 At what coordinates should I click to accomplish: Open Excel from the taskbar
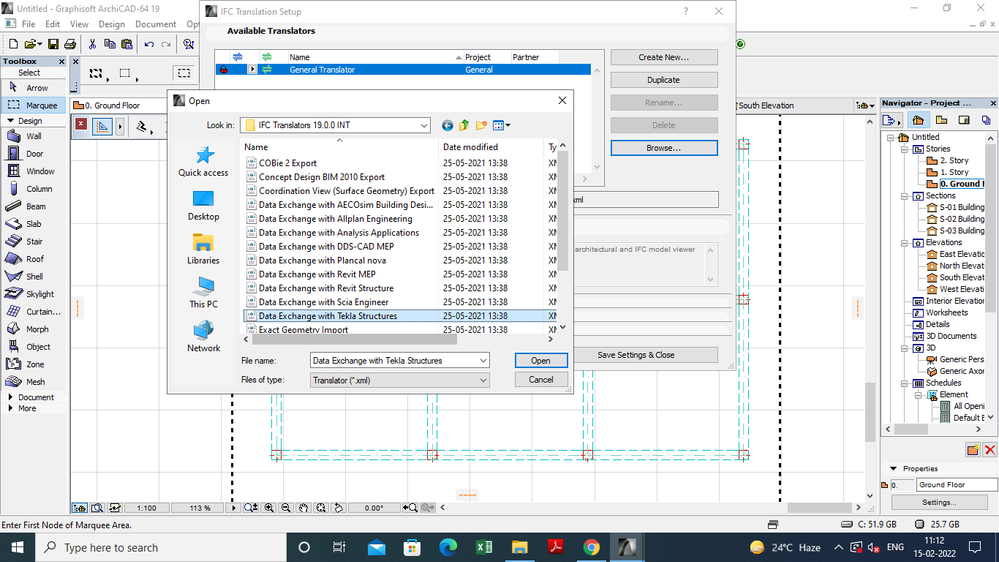[x=484, y=547]
